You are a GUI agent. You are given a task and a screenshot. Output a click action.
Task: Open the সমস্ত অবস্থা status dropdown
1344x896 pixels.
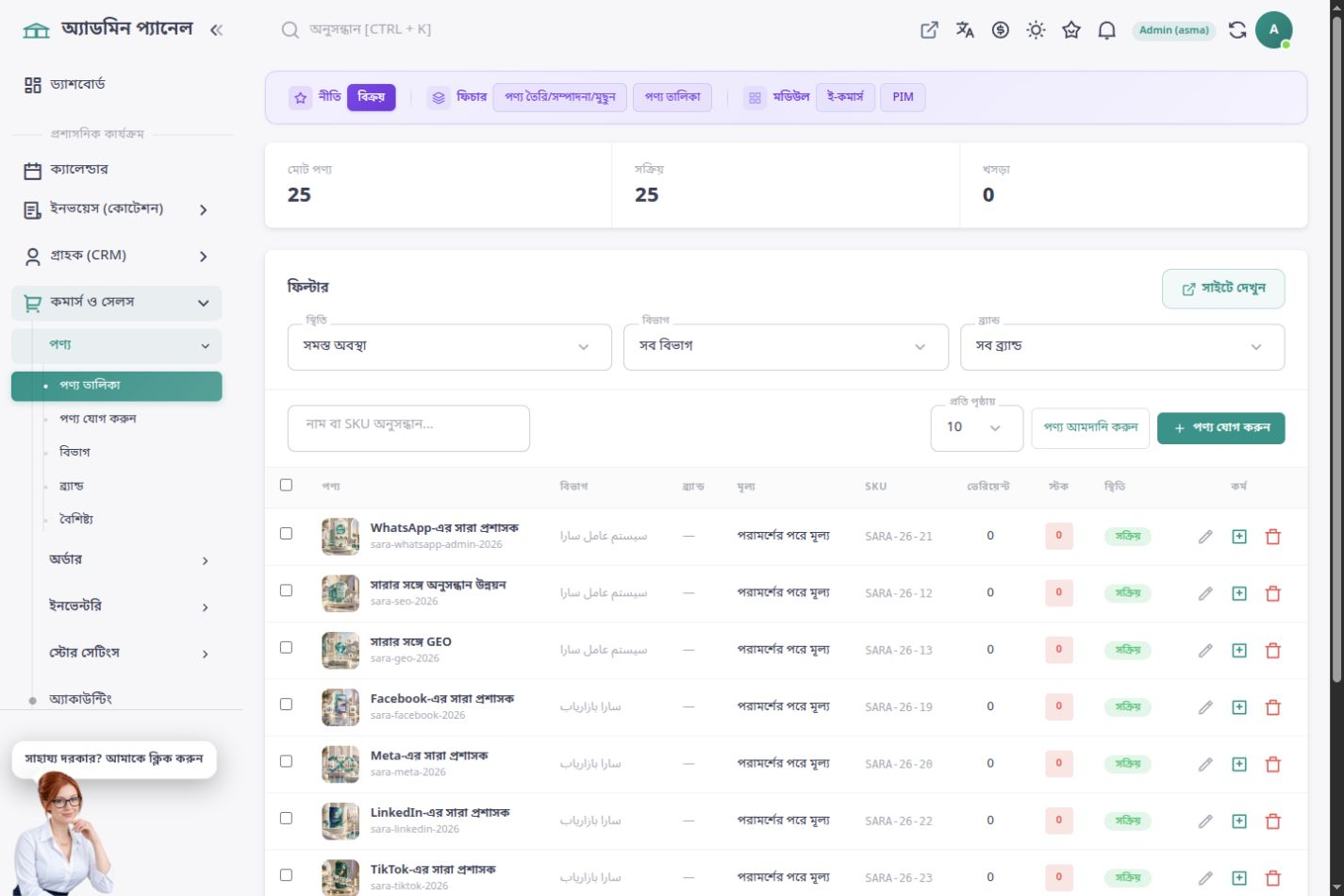click(449, 346)
